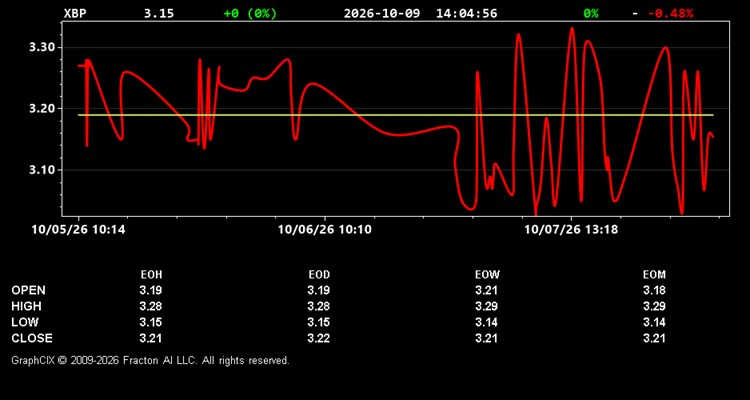The height and width of the screenshot is (400, 750).
Task: Click the EOH CLOSE value 3.21
Action: (x=151, y=338)
